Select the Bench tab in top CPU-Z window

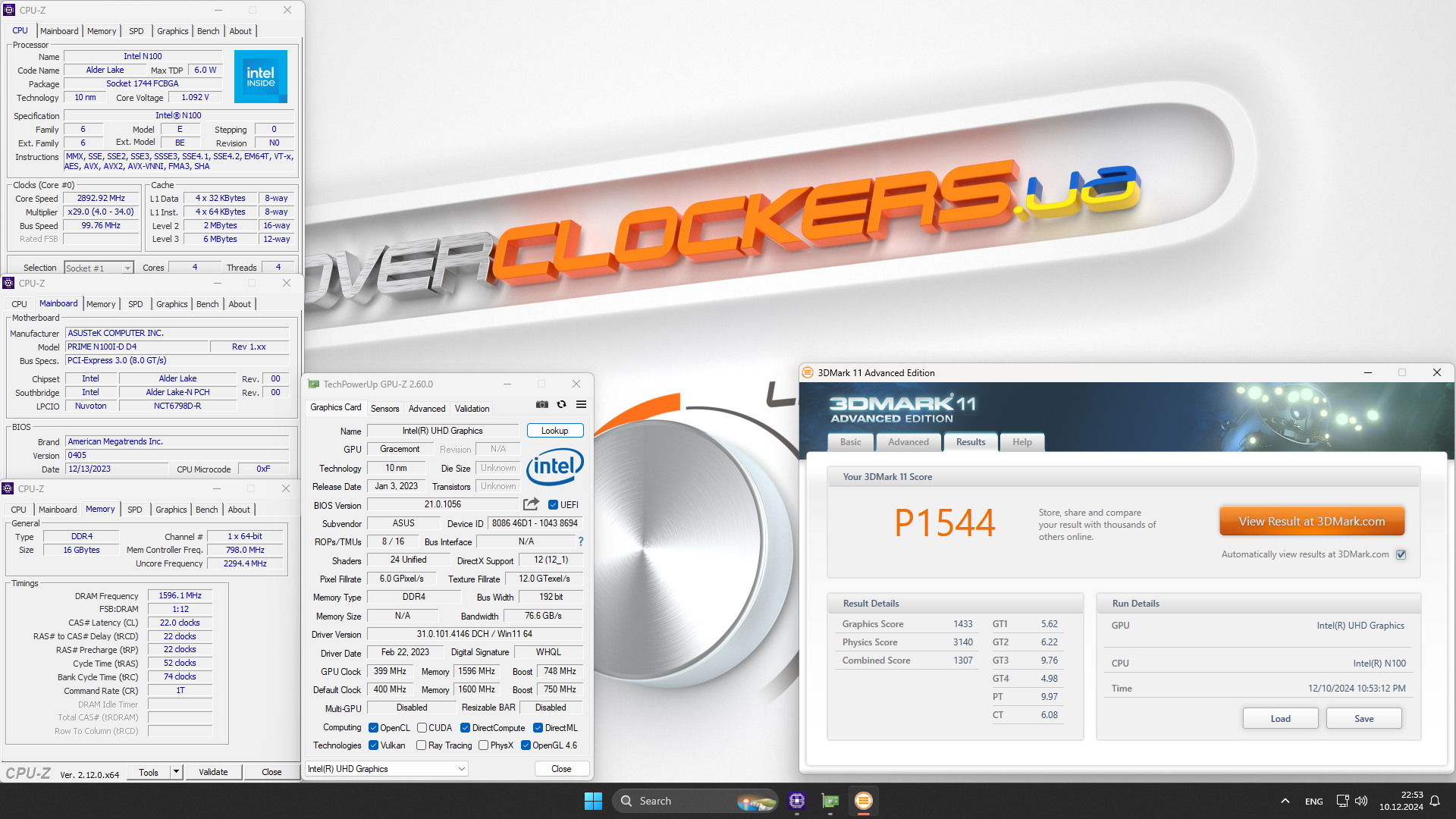(208, 31)
